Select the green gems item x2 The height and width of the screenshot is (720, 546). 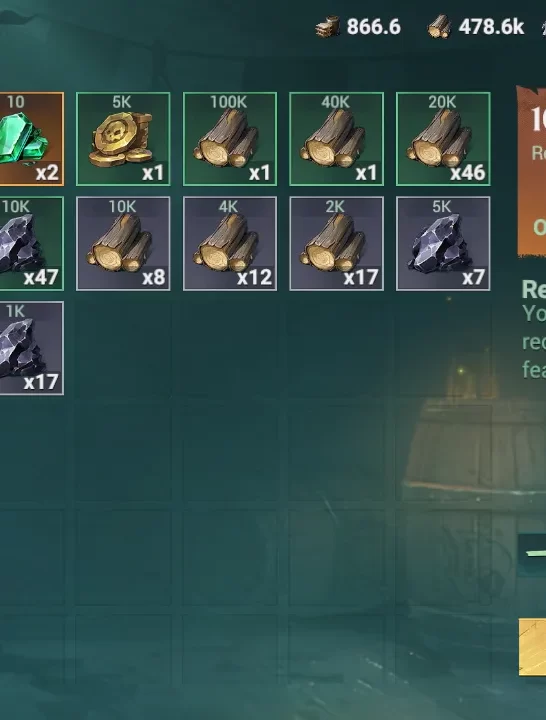(31, 139)
